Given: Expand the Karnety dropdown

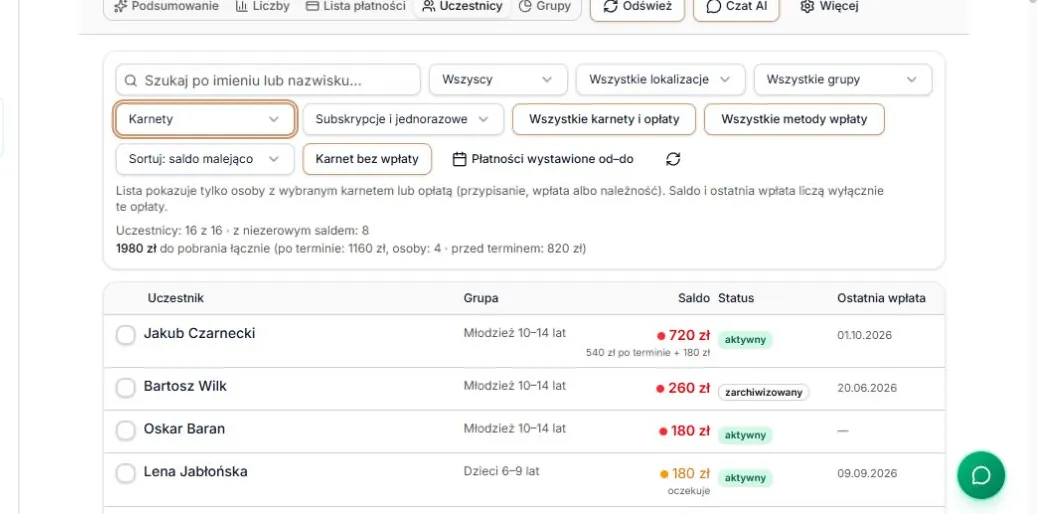Looking at the screenshot, I should pos(205,119).
